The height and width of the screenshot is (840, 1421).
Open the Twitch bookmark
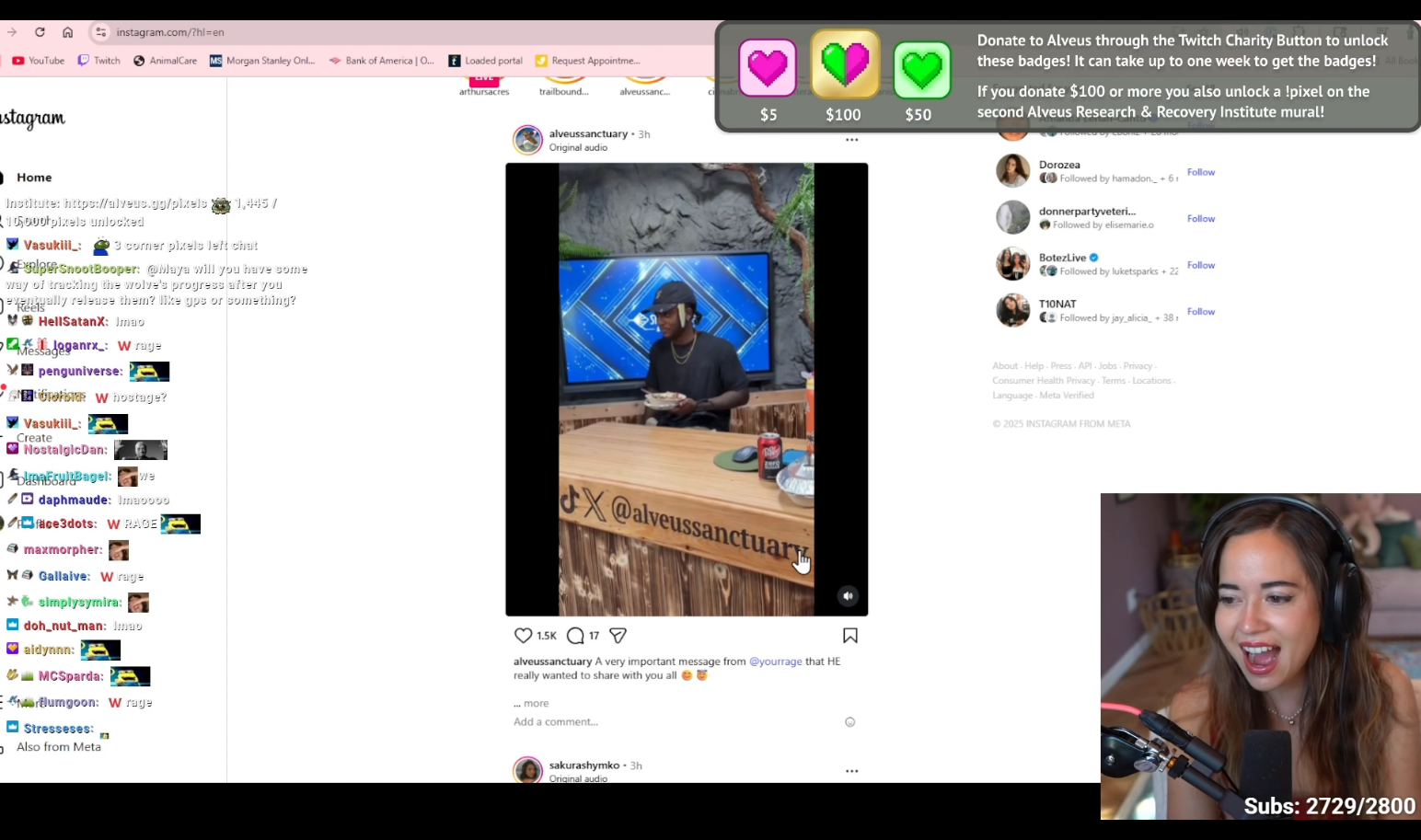click(99, 61)
